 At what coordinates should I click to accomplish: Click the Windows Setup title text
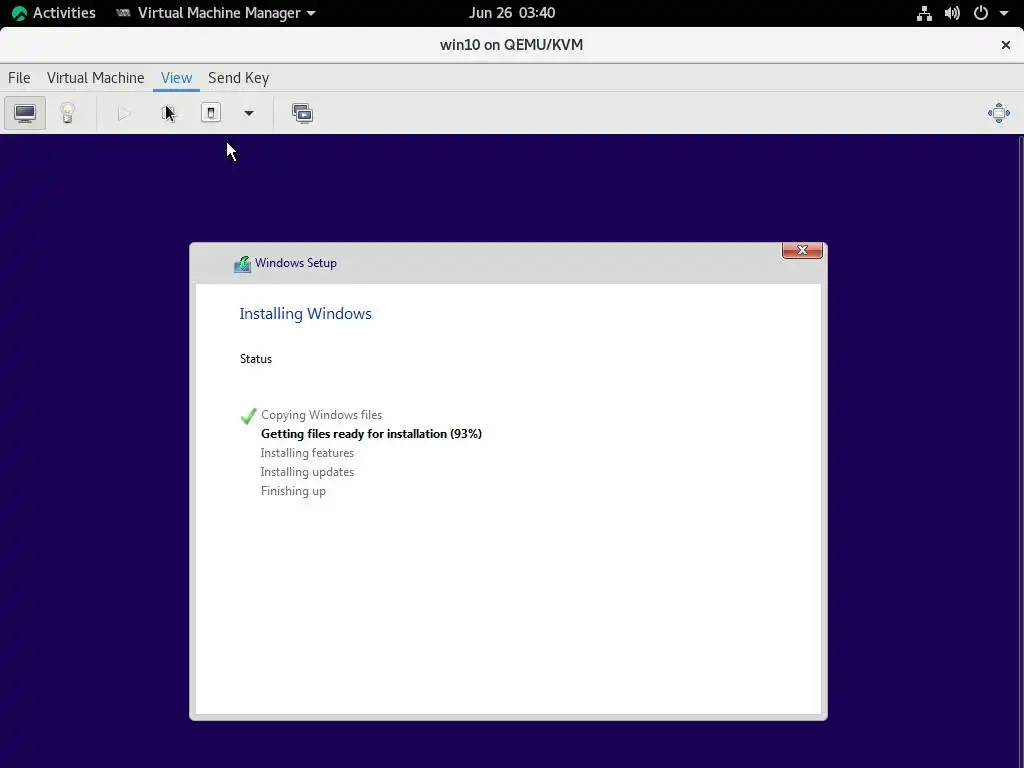tap(296, 263)
